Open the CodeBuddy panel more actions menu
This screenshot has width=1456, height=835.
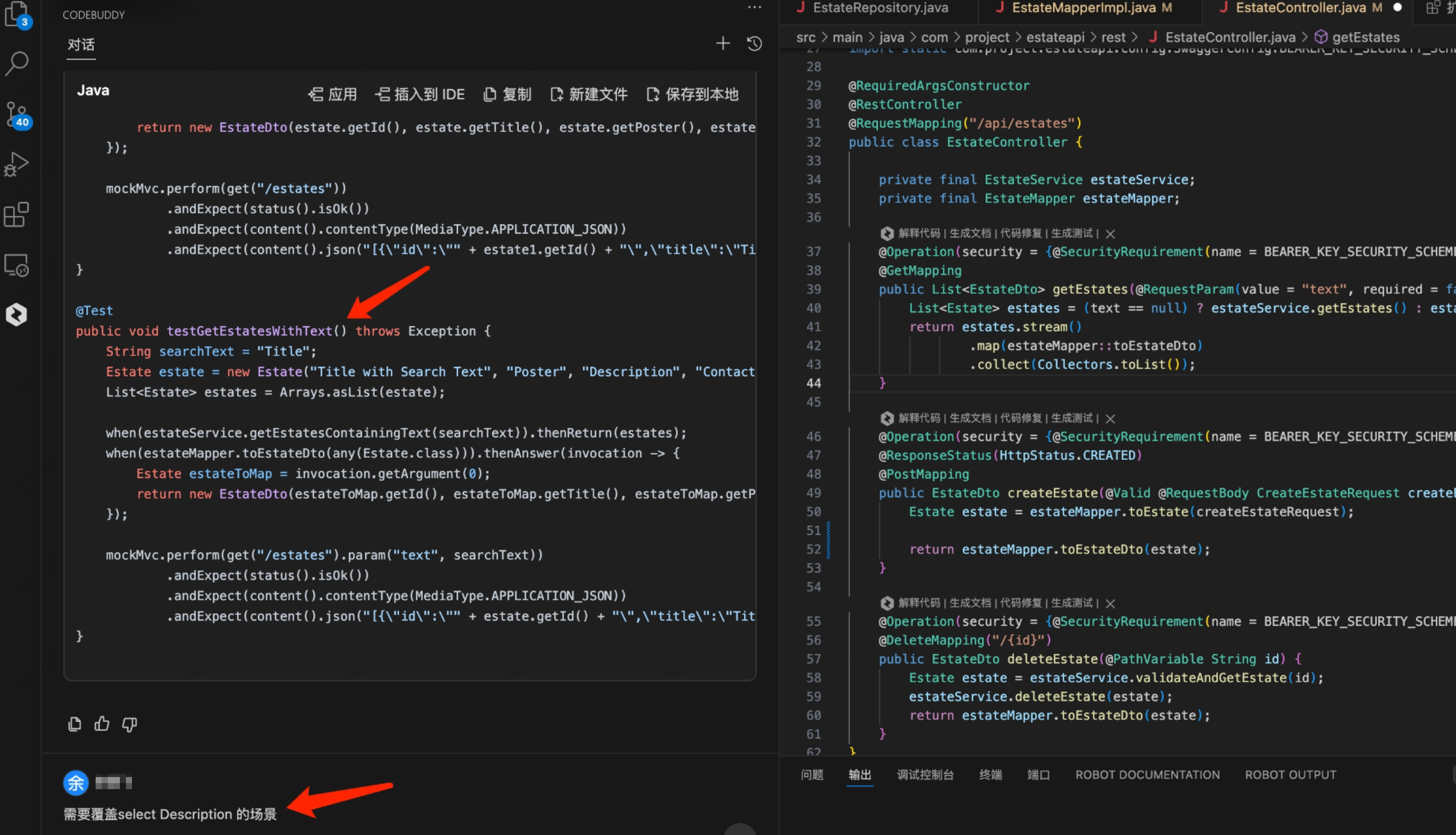tap(754, 8)
